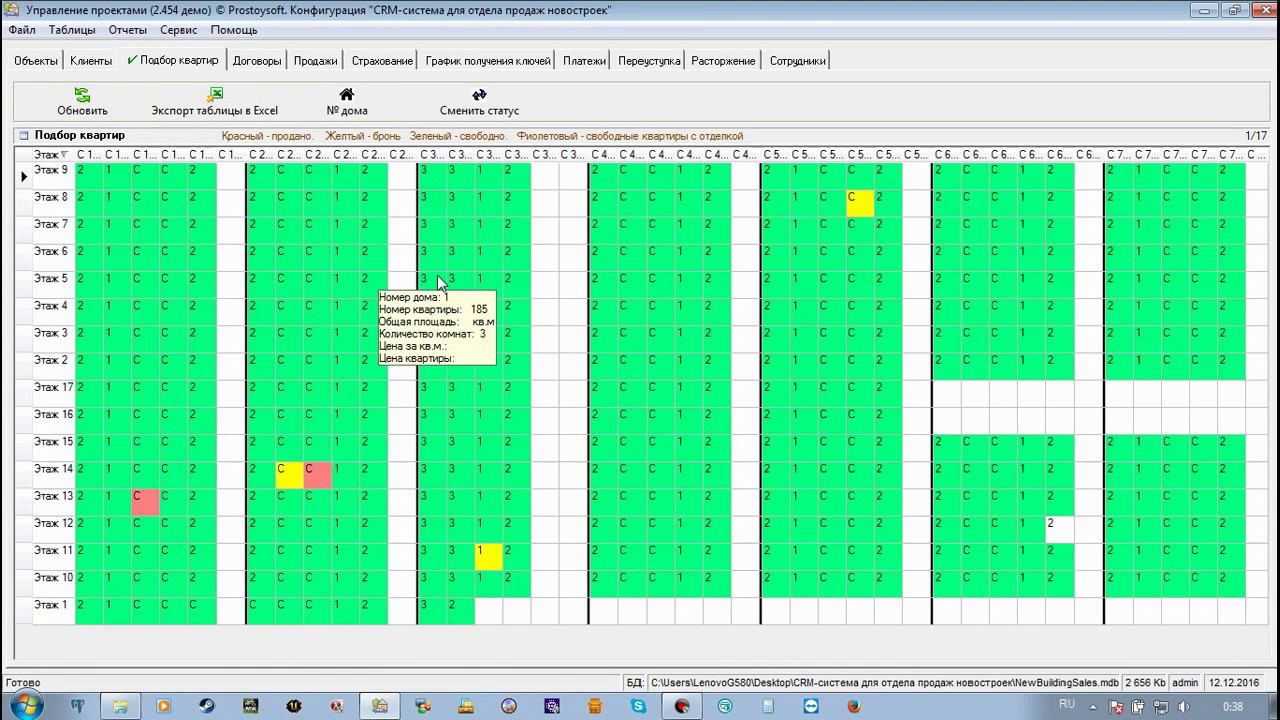
Task: Launch Firefox from the taskbar
Action: 854,706
